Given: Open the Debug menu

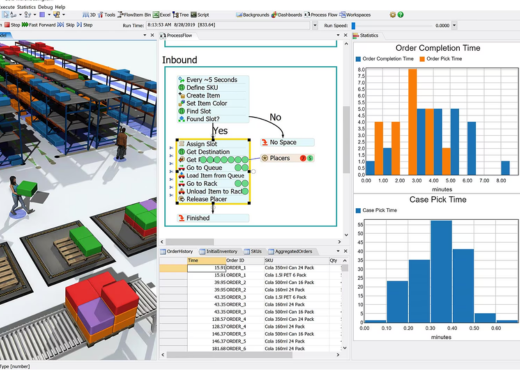Looking at the screenshot, I should [45, 7].
